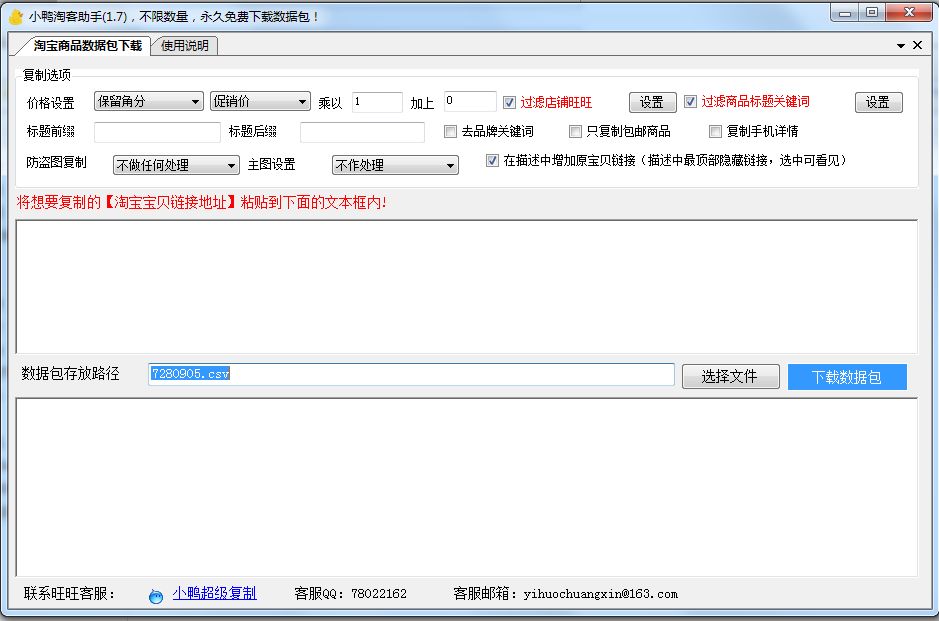Toggle the 只复制包邮商品 option on
The width and height of the screenshot is (939, 621).
576,131
